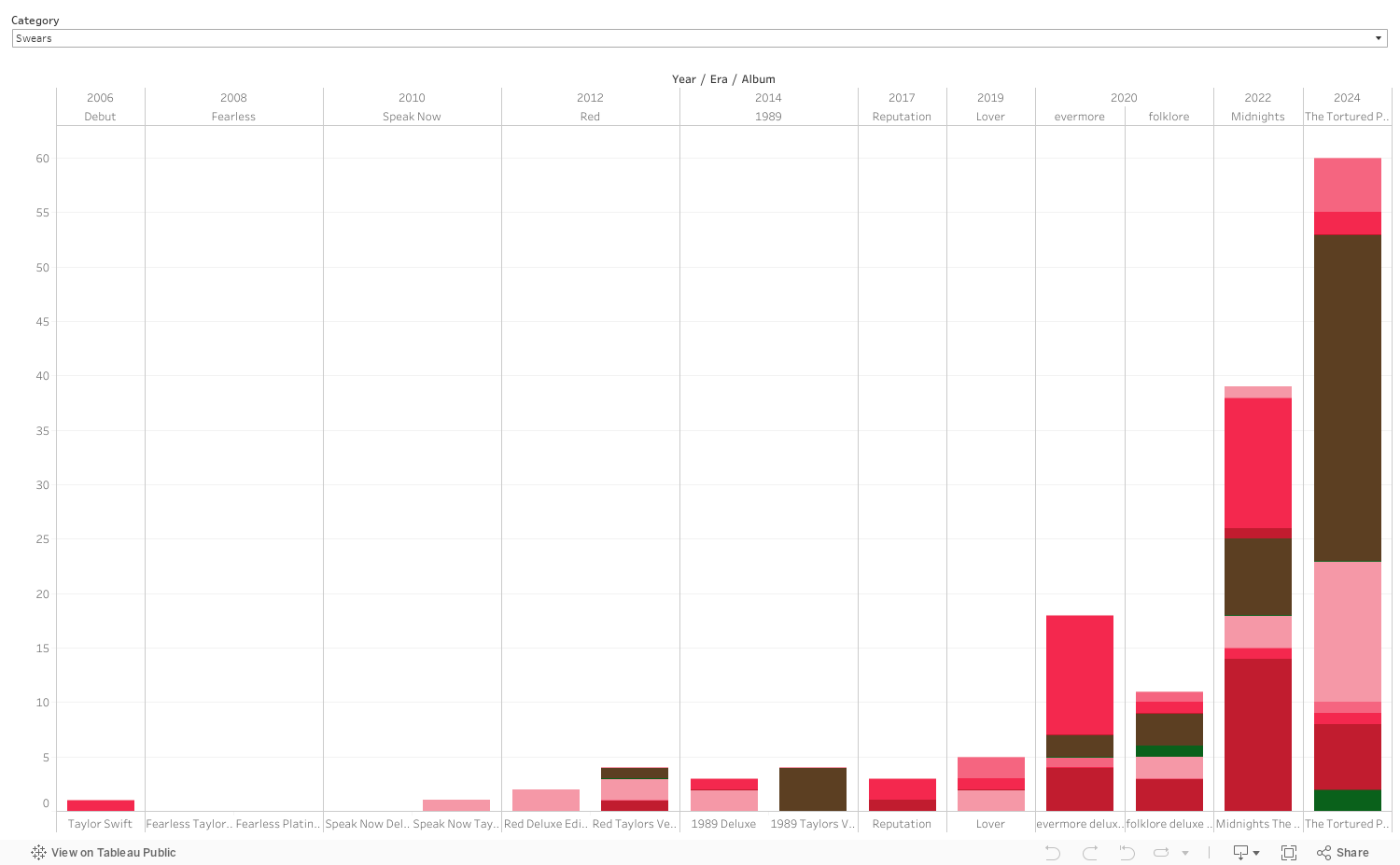Open the Download icon menu
Image resolution: width=1400 pixels, height=865 pixels.
coord(1246,852)
